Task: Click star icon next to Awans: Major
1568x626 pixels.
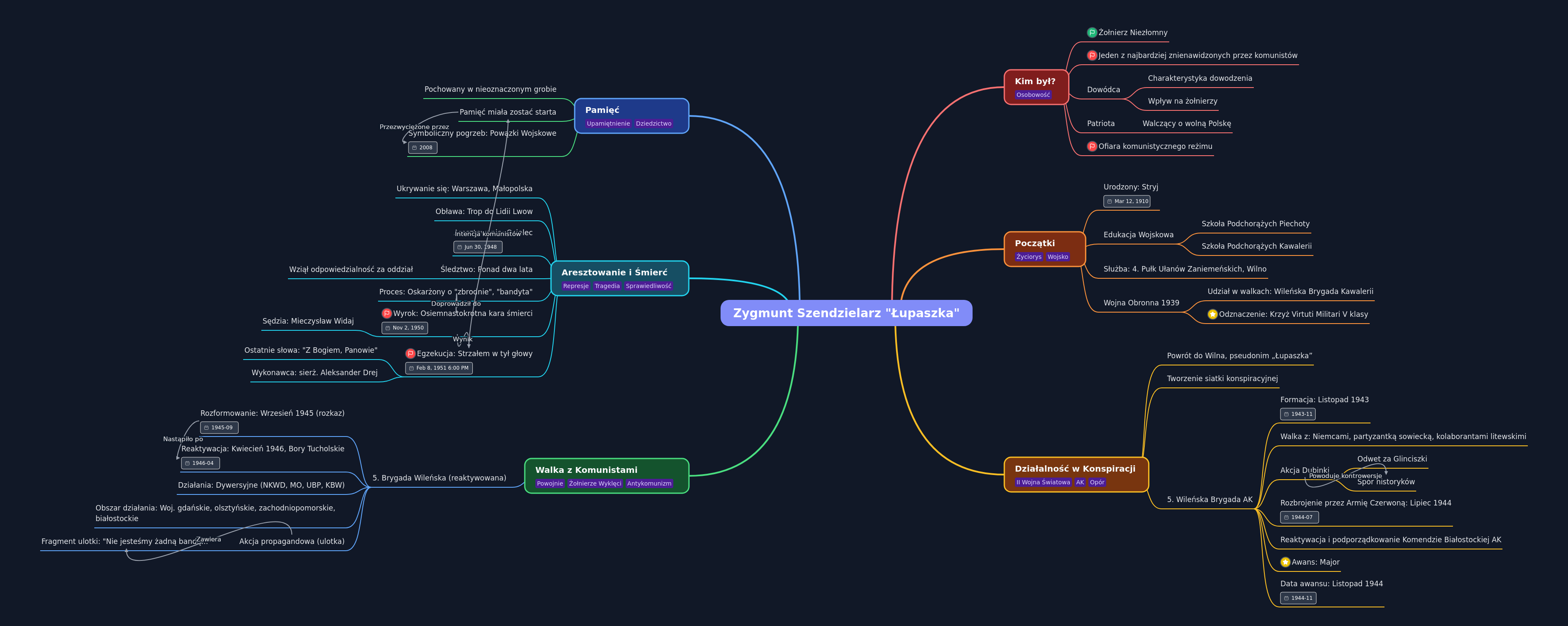Action: 1285,563
